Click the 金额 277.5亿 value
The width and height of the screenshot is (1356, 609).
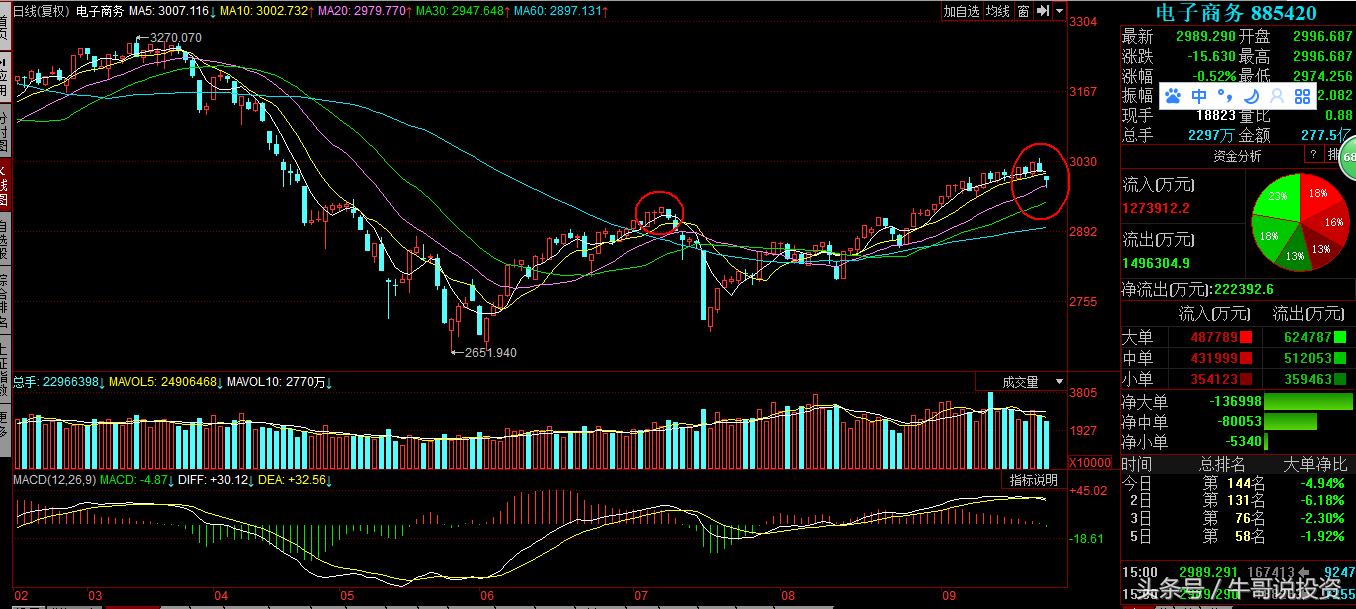click(1327, 135)
